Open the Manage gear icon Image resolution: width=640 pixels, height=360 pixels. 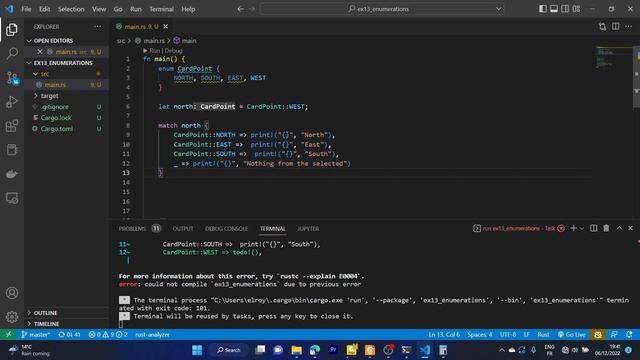pyautogui.click(x=12, y=317)
